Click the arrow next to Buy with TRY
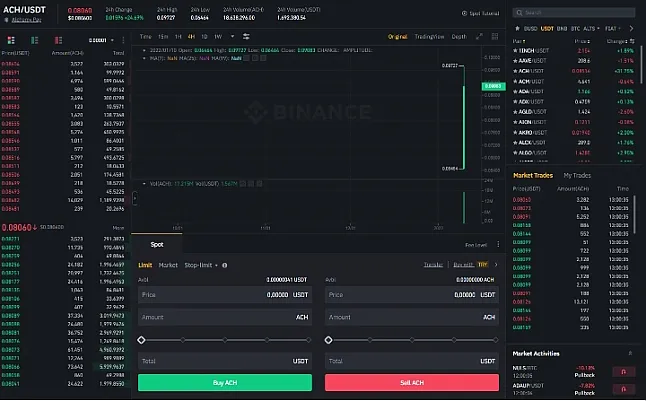The height and width of the screenshot is (401, 646). [496, 265]
